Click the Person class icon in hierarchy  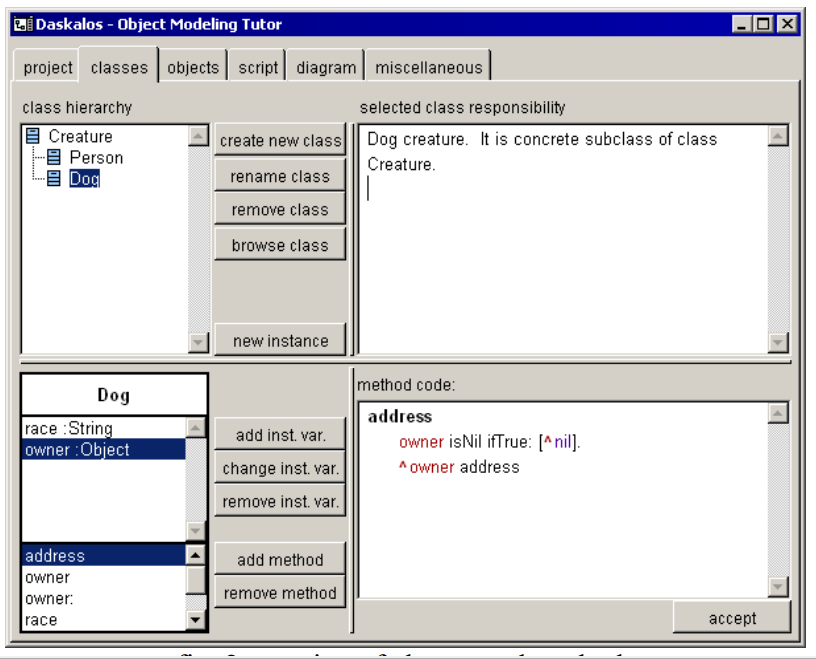[54, 157]
